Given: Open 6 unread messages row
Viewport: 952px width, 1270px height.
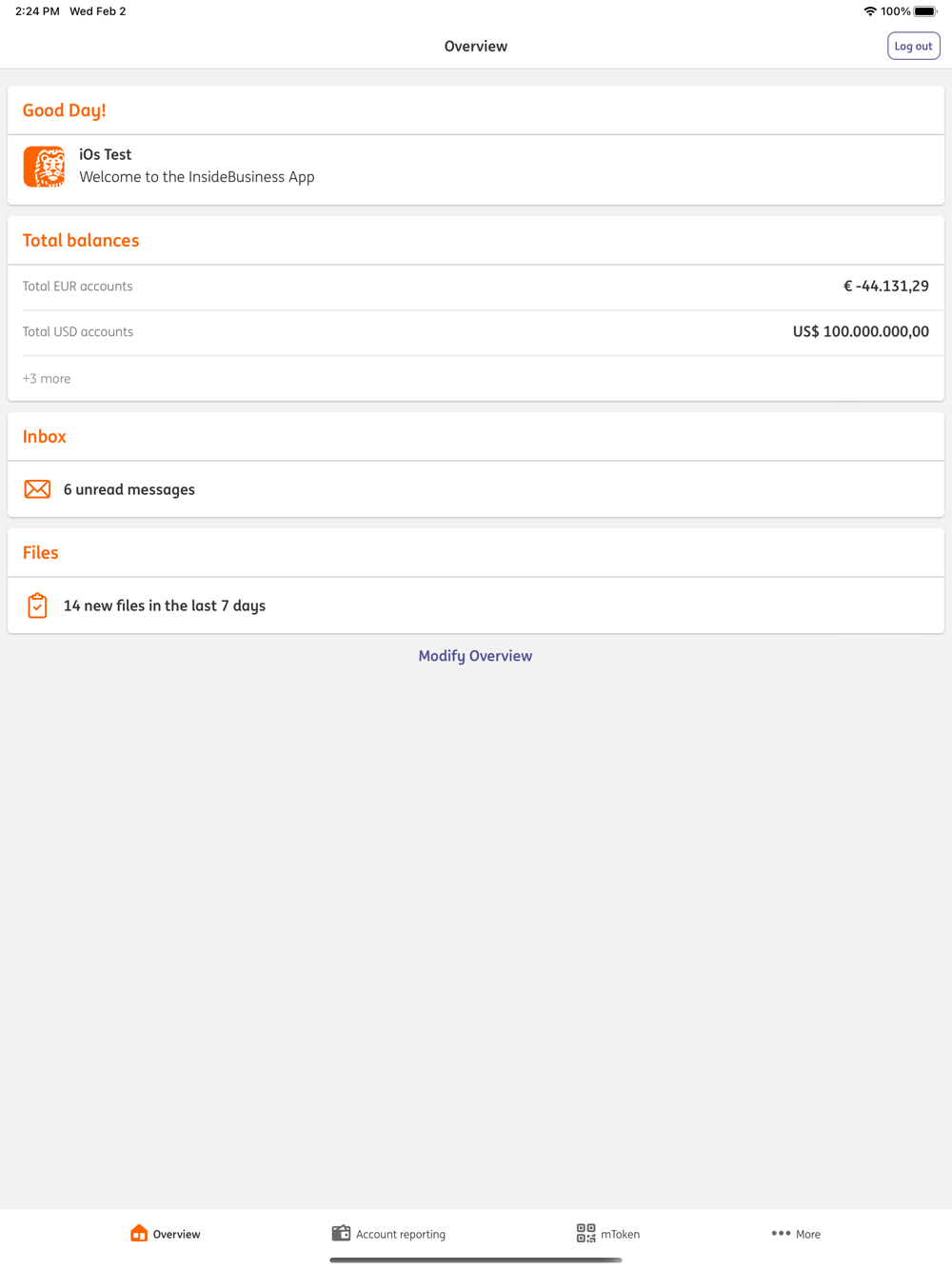Looking at the screenshot, I should [476, 489].
